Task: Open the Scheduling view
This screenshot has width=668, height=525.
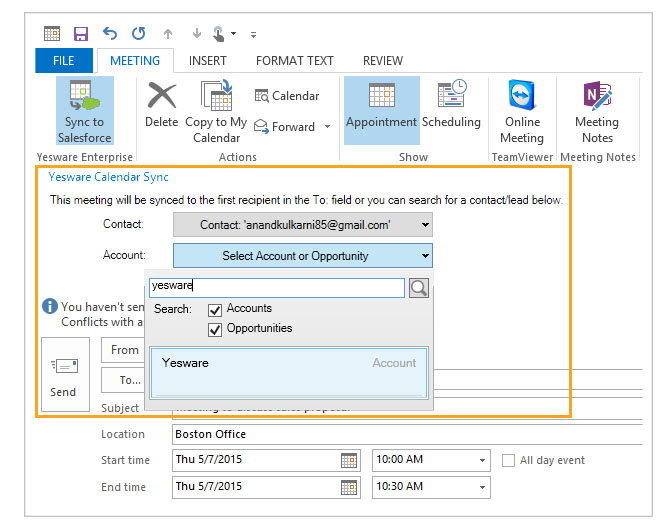Action: pos(451,104)
